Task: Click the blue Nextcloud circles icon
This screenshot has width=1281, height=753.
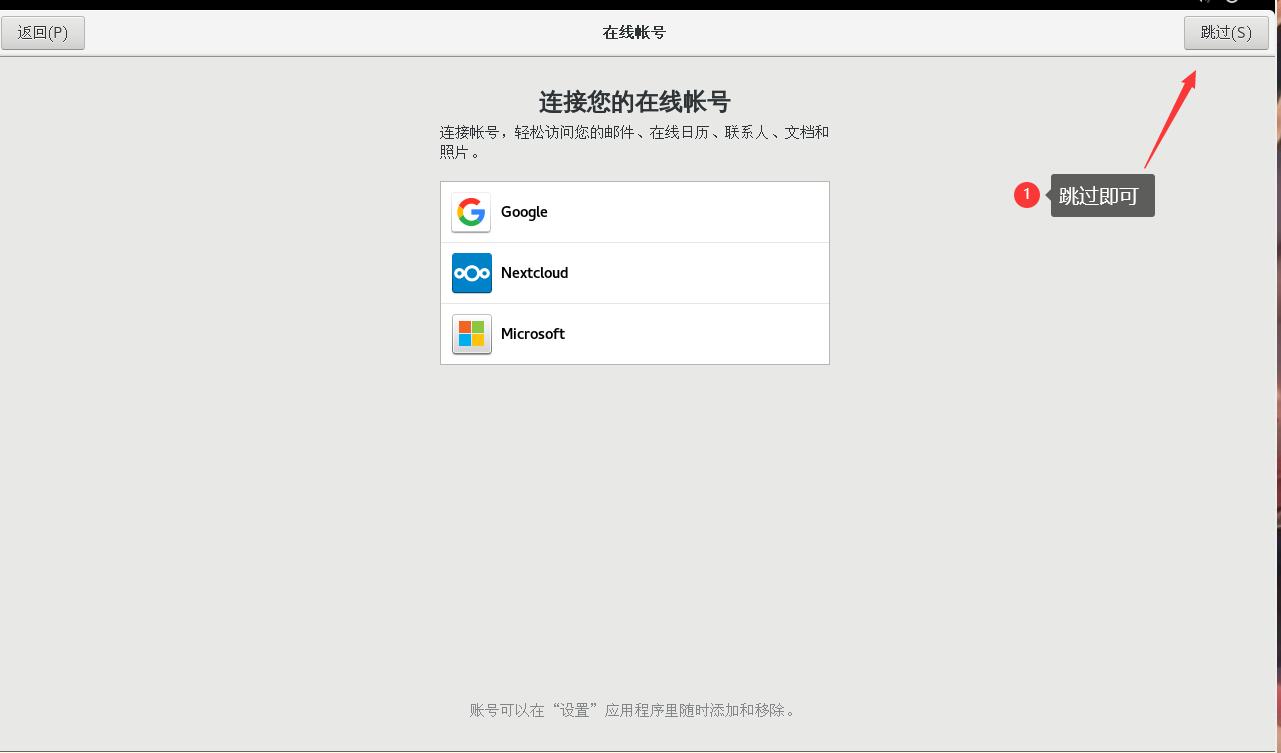Action: pos(470,273)
